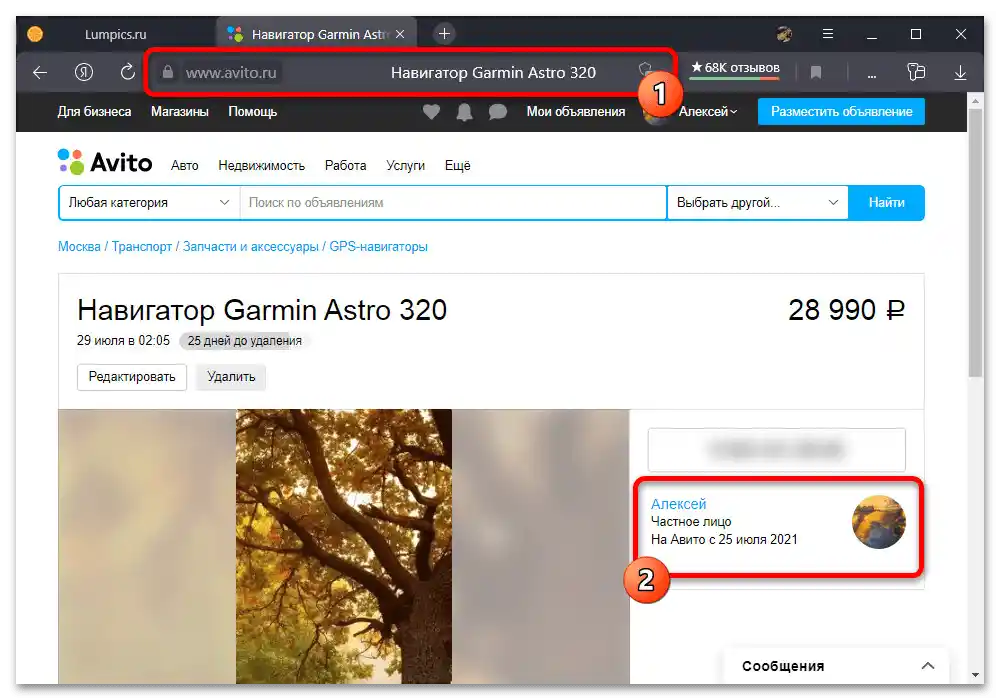Switch to the Lumpics.ru tab

point(115,34)
